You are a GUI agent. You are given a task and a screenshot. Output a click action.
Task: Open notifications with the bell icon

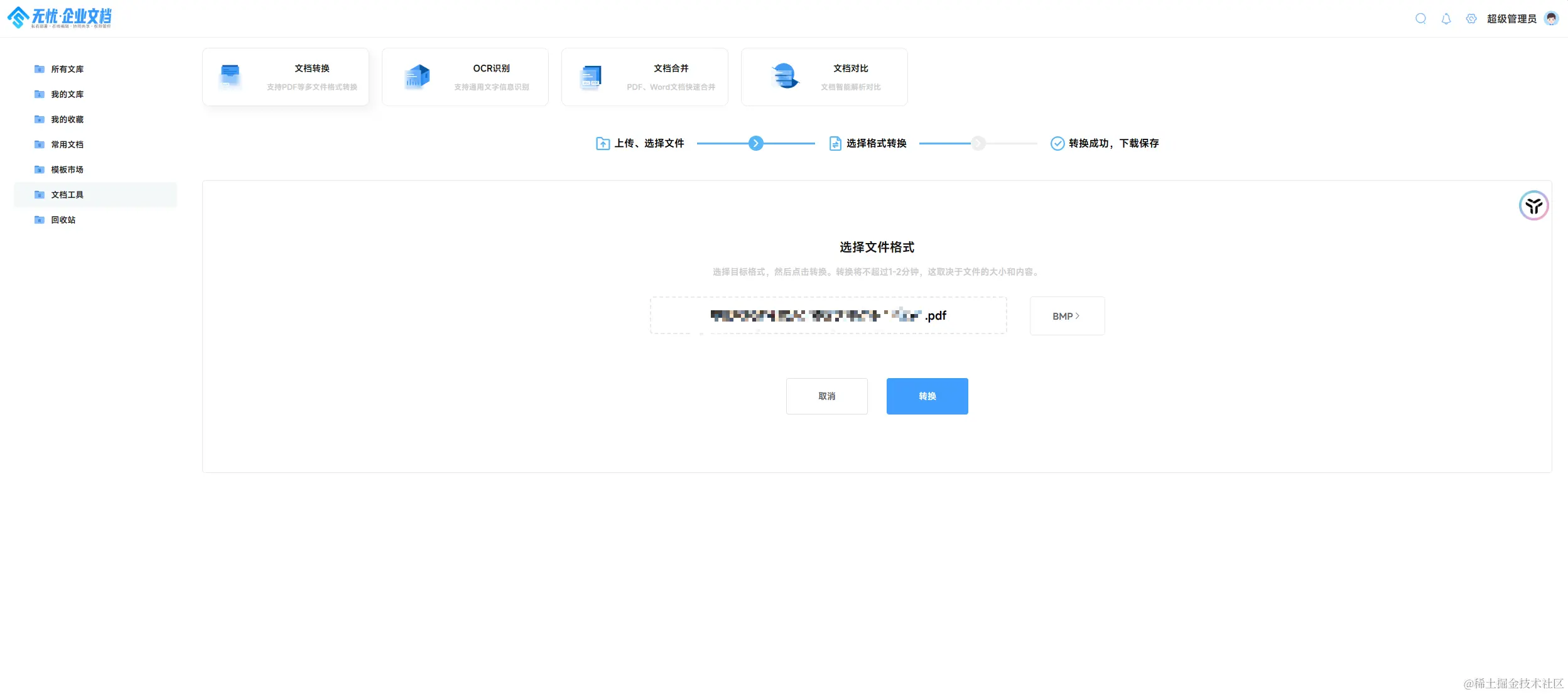[x=1446, y=18]
